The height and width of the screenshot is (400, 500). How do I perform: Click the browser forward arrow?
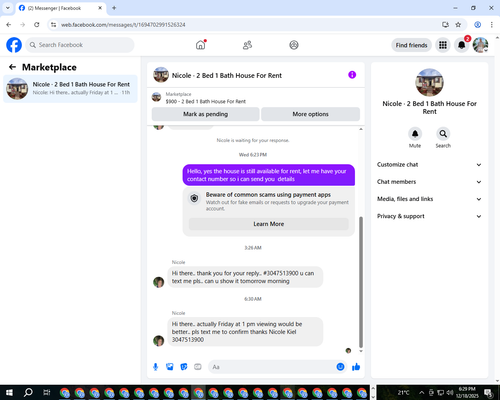click(x=23, y=25)
